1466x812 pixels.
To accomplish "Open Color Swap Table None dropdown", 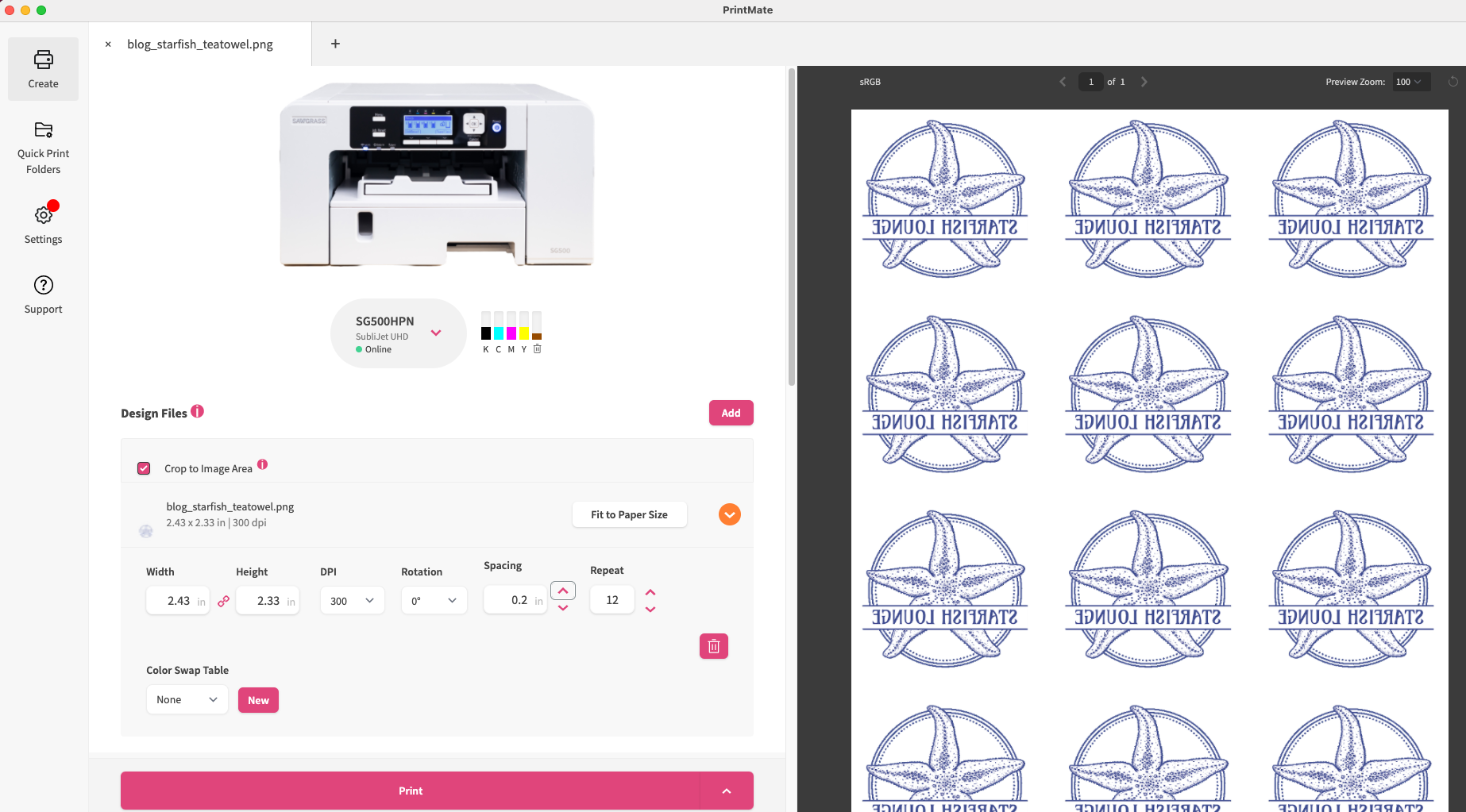I will [x=187, y=699].
